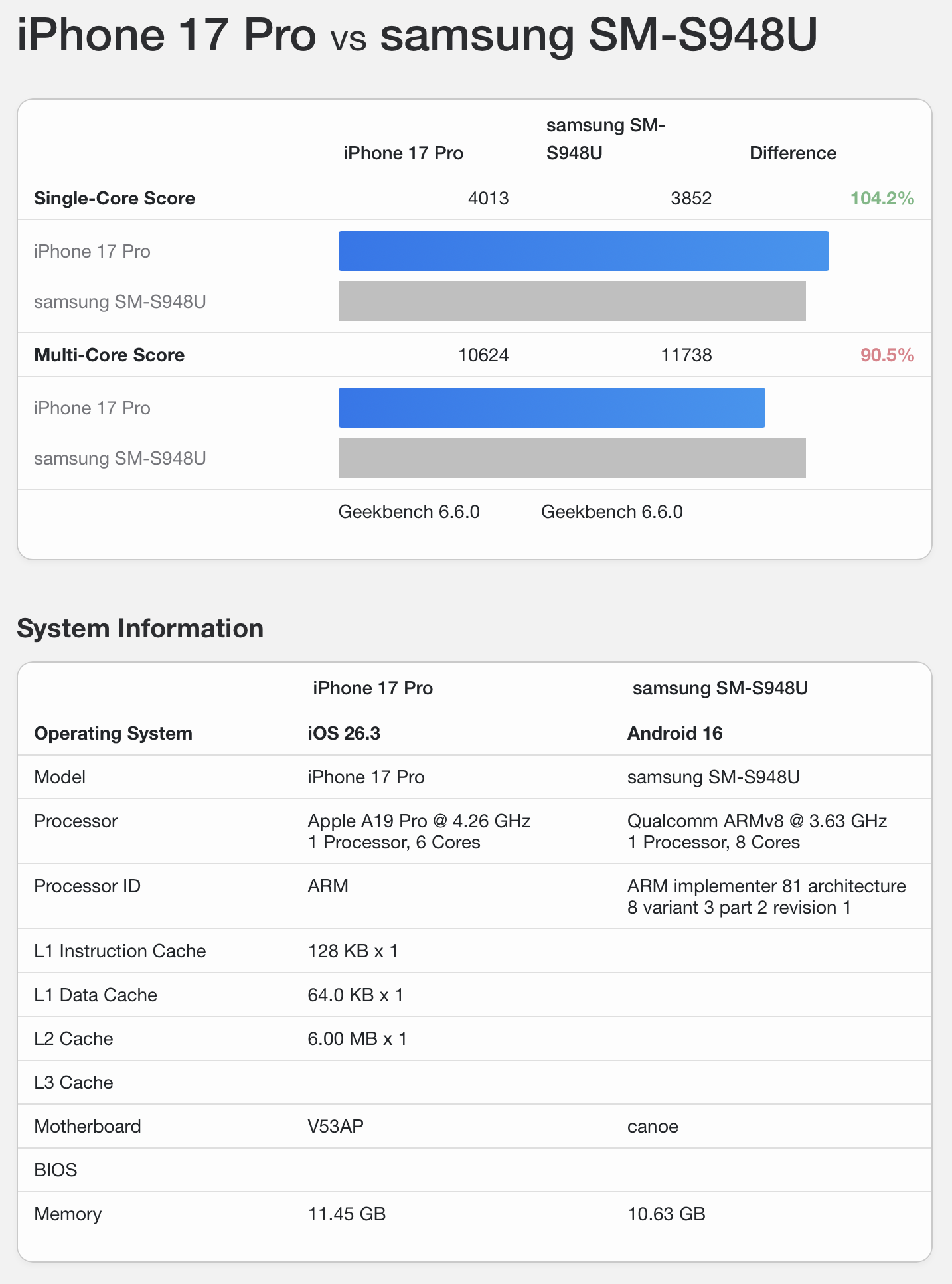Click the Apple A19 Pro @ 4.26 GHz text
This screenshot has height=1284, width=952.
pos(419,821)
